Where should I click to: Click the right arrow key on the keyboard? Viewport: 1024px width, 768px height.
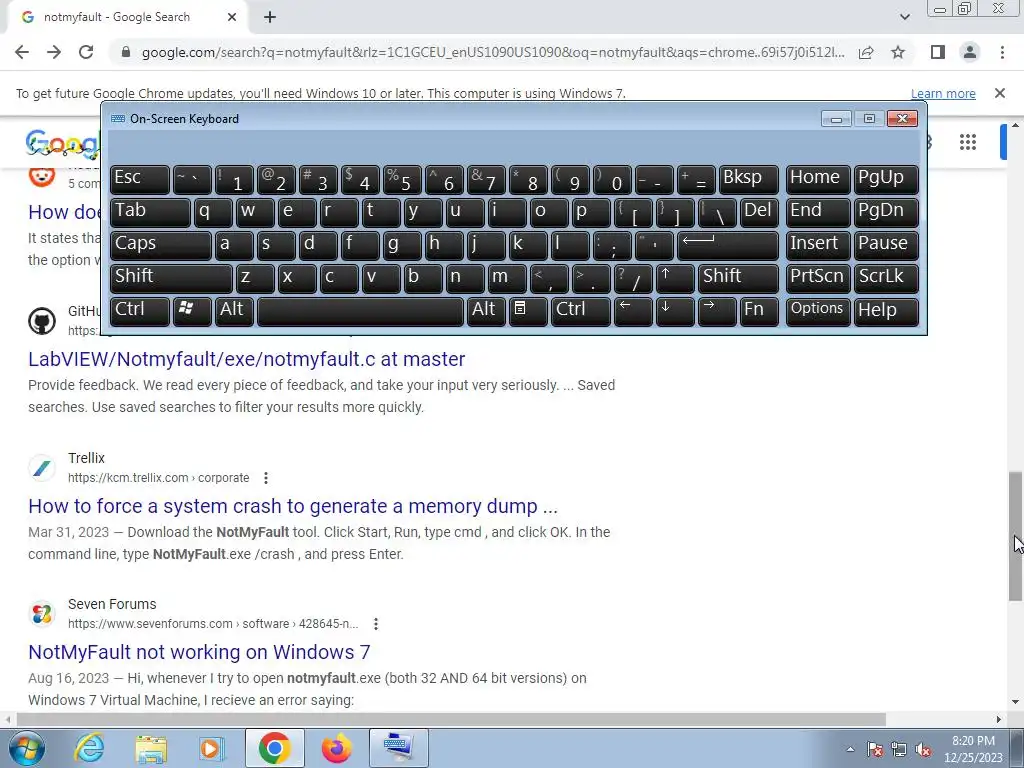(x=716, y=310)
